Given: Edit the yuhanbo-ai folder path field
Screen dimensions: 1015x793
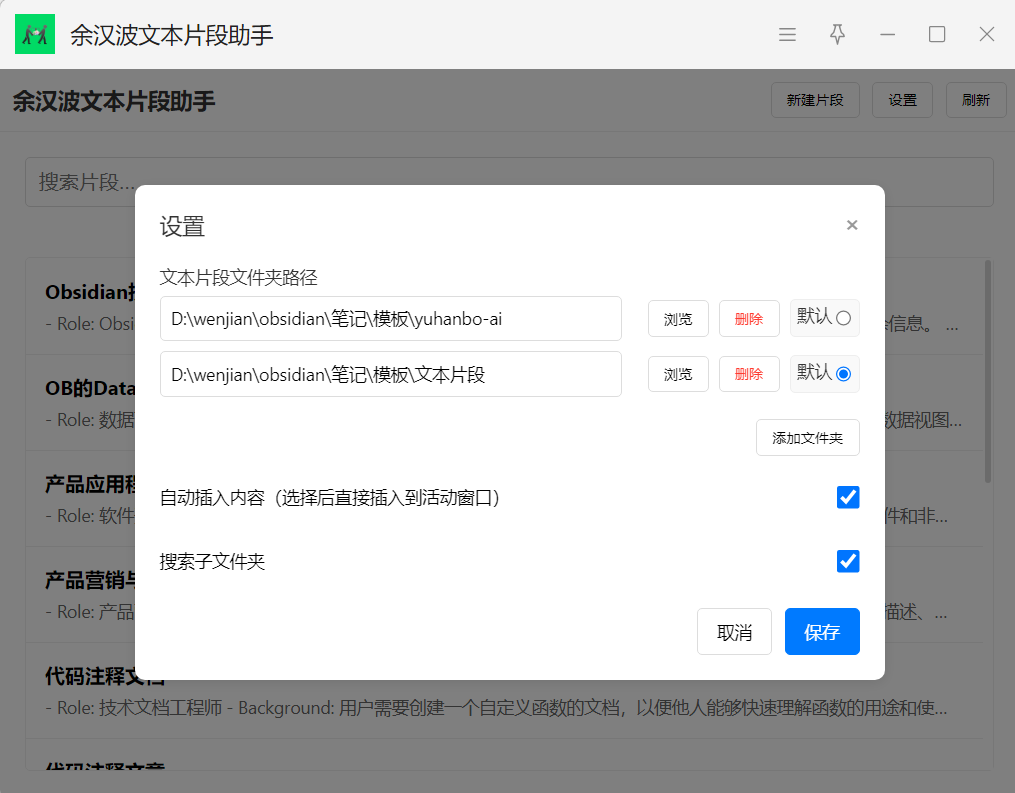Looking at the screenshot, I should (x=390, y=318).
